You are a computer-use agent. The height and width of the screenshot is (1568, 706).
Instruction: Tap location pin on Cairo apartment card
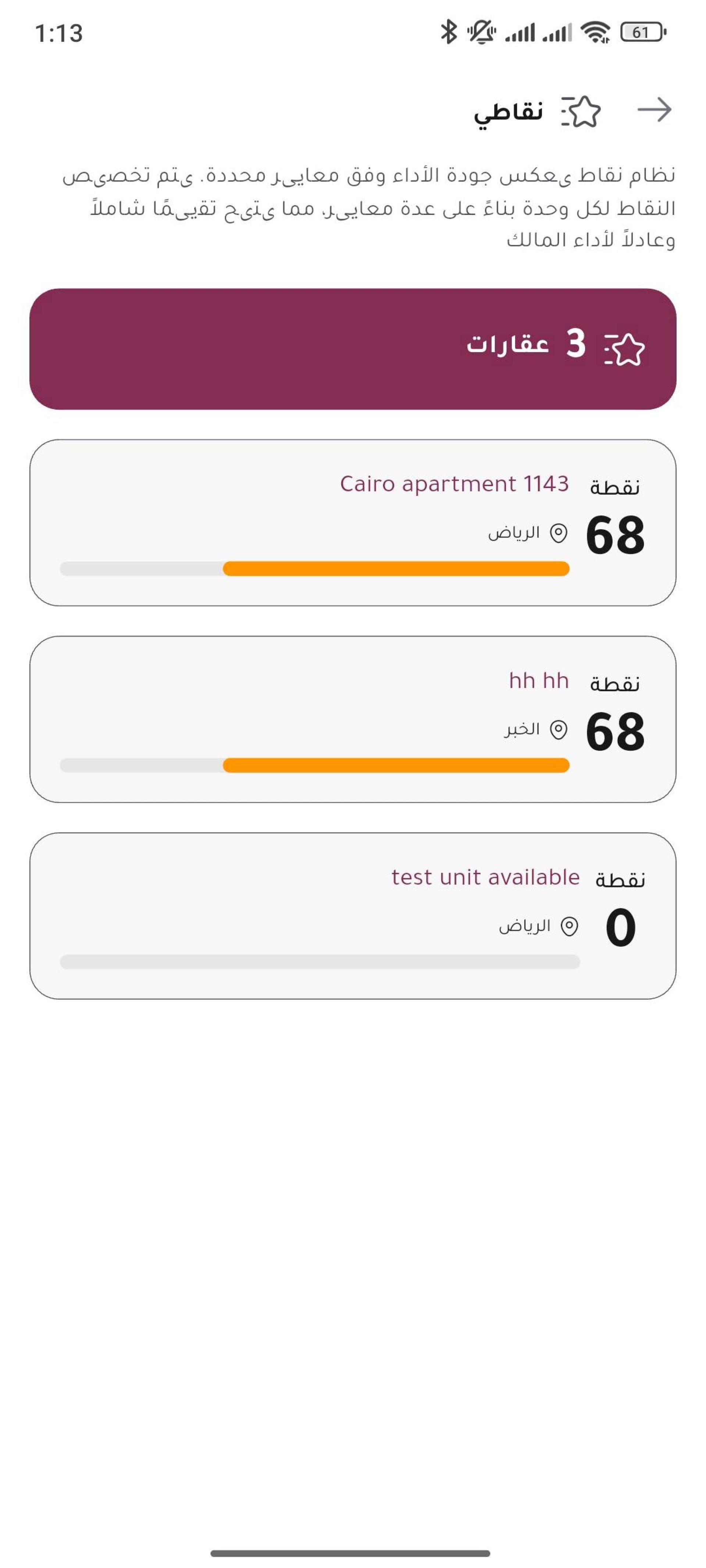point(559,533)
